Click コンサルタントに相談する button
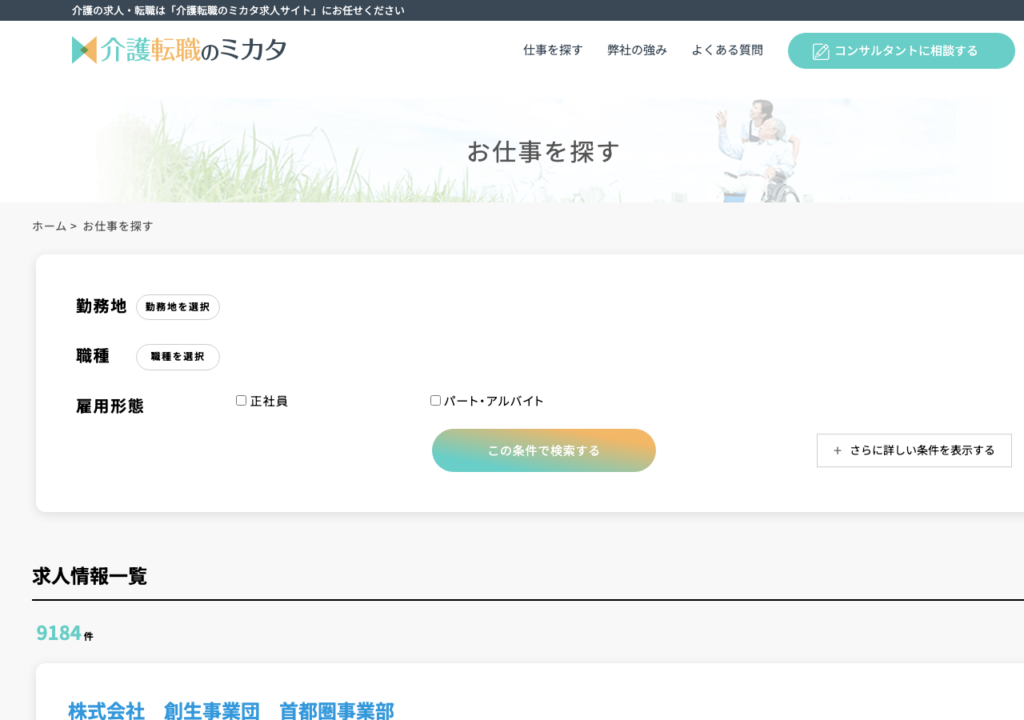The image size is (1024, 720). click(x=901, y=51)
